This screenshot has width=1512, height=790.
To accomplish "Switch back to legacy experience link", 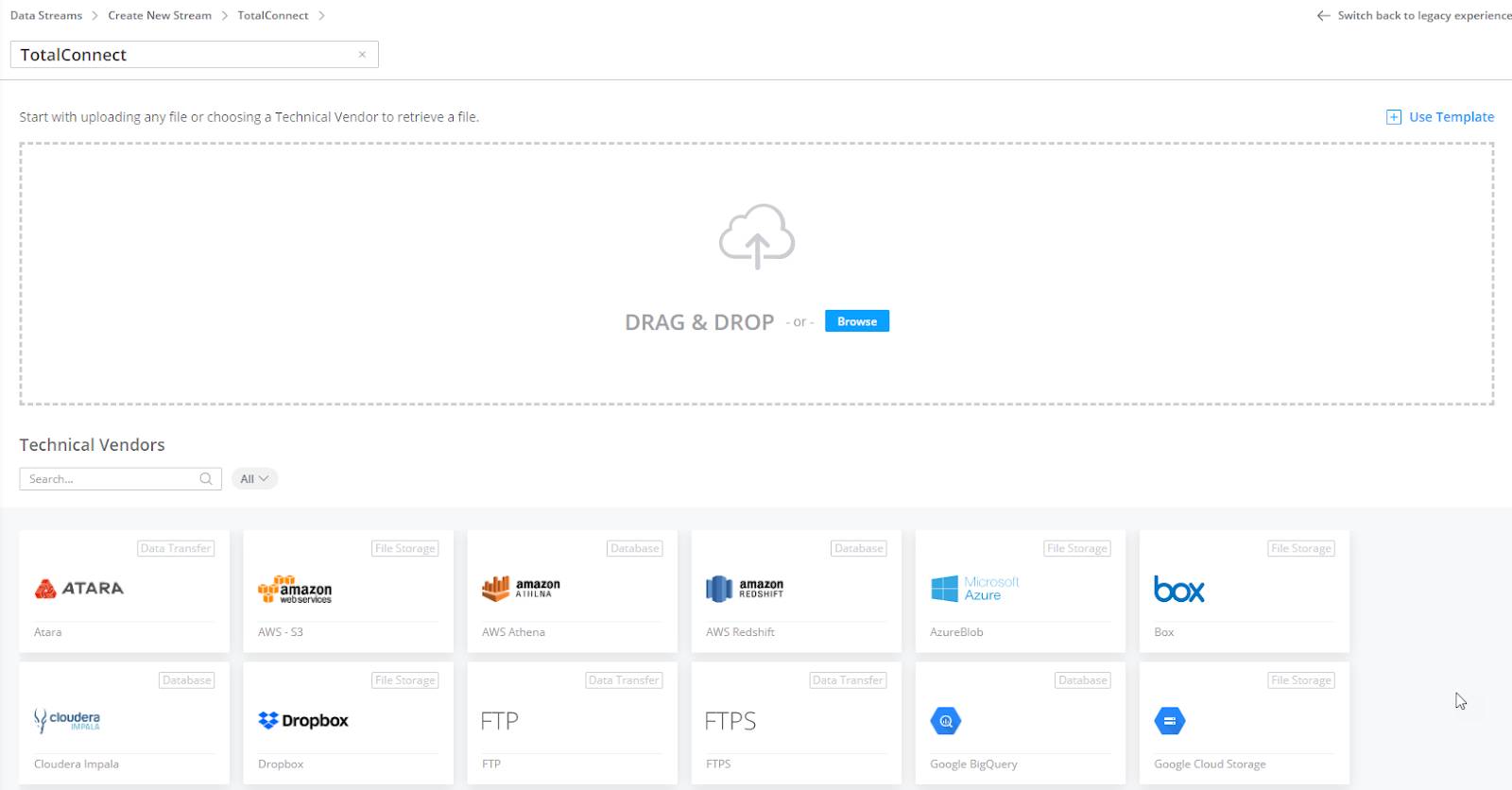I will pyautogui.click(x=1424, y=16).
